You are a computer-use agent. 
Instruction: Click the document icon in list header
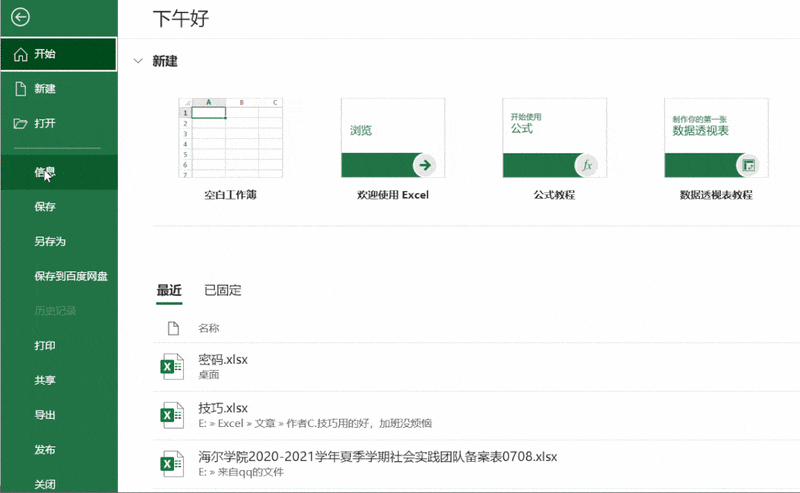click(x=173, y=328)
